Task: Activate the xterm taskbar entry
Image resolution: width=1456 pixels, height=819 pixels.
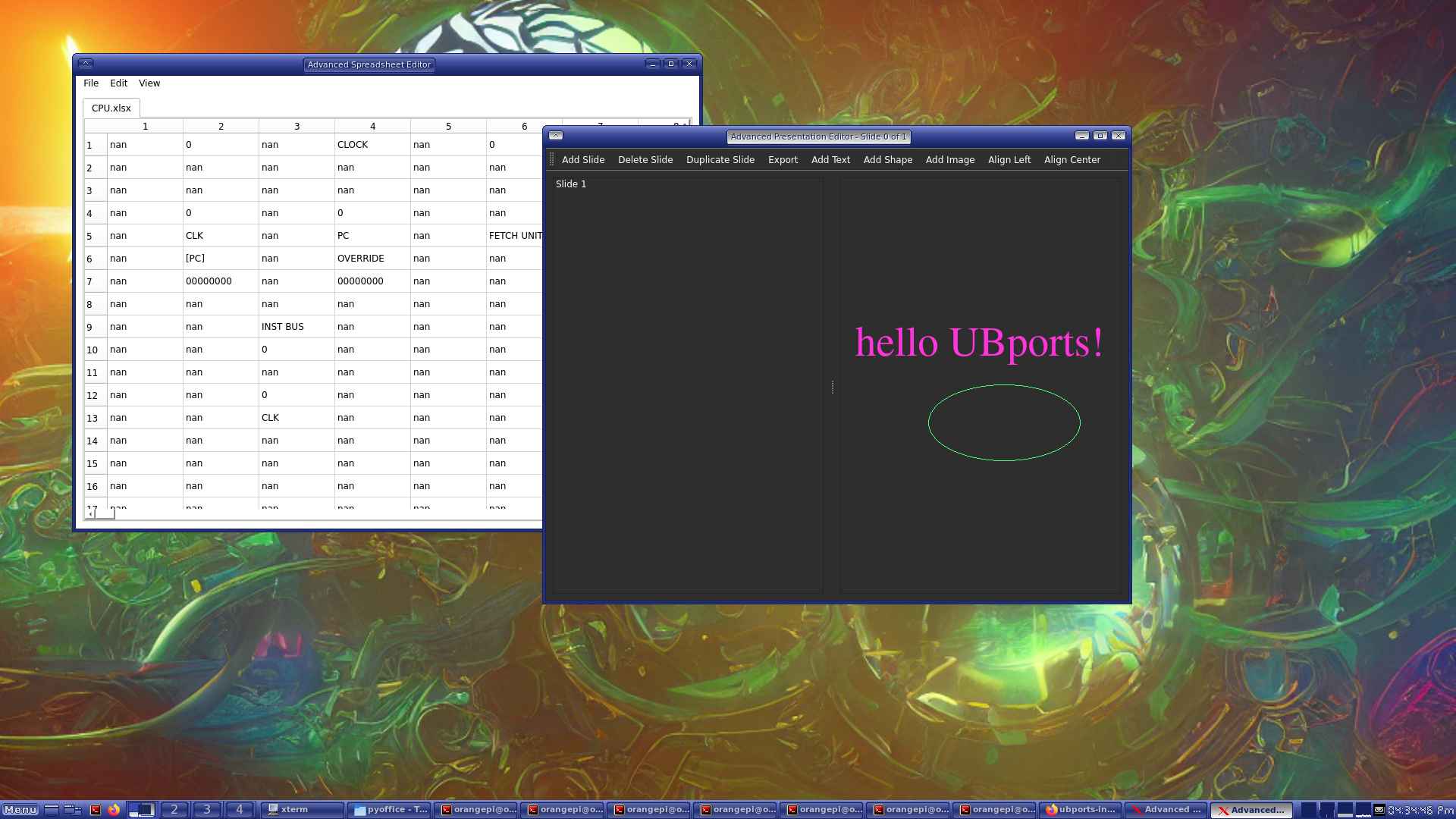Action: pos(303,810)
